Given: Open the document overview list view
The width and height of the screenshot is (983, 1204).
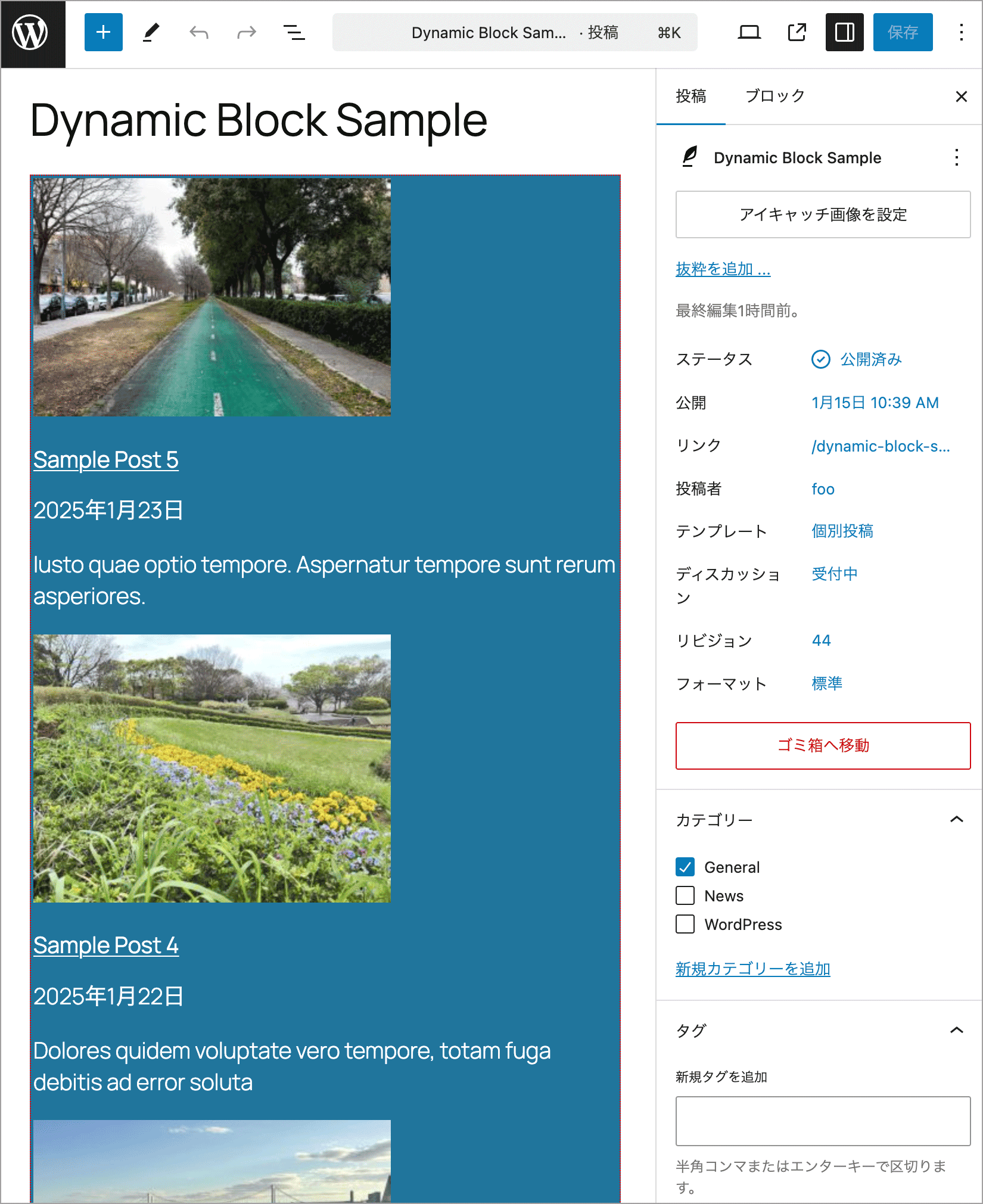Looking at the screenshot, I should [294, 32].
